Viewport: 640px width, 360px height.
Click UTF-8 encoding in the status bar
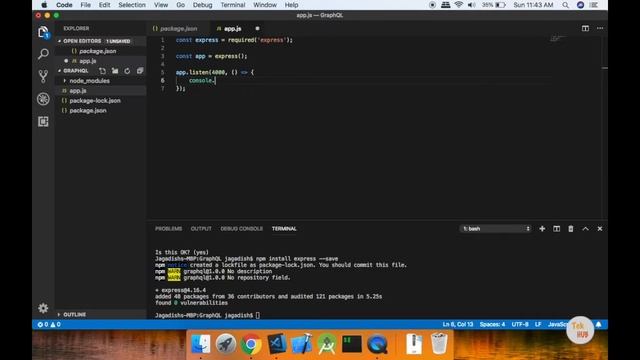click(520, 324)
